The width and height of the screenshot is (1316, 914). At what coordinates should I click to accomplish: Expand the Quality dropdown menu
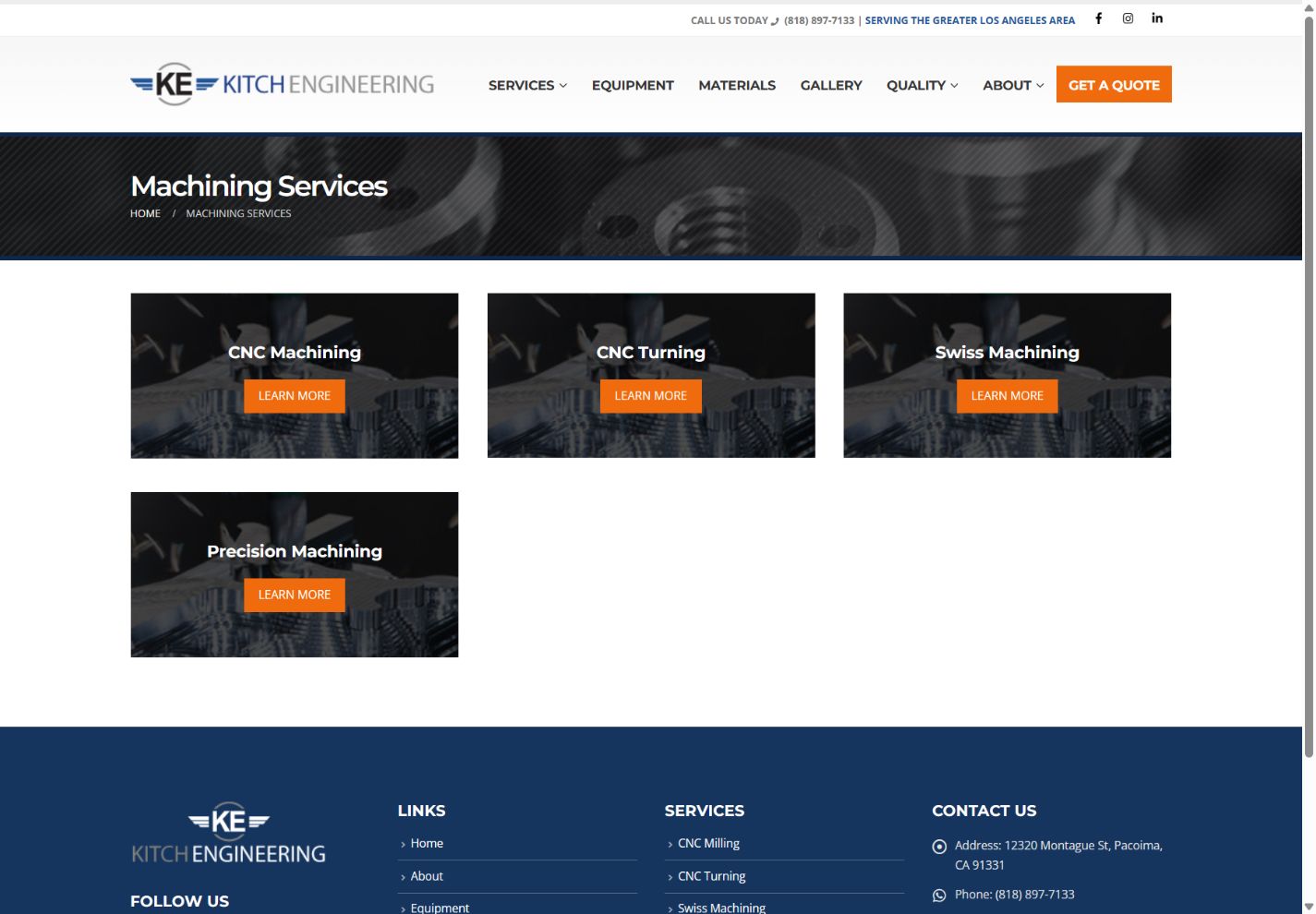tap(922, 85)
